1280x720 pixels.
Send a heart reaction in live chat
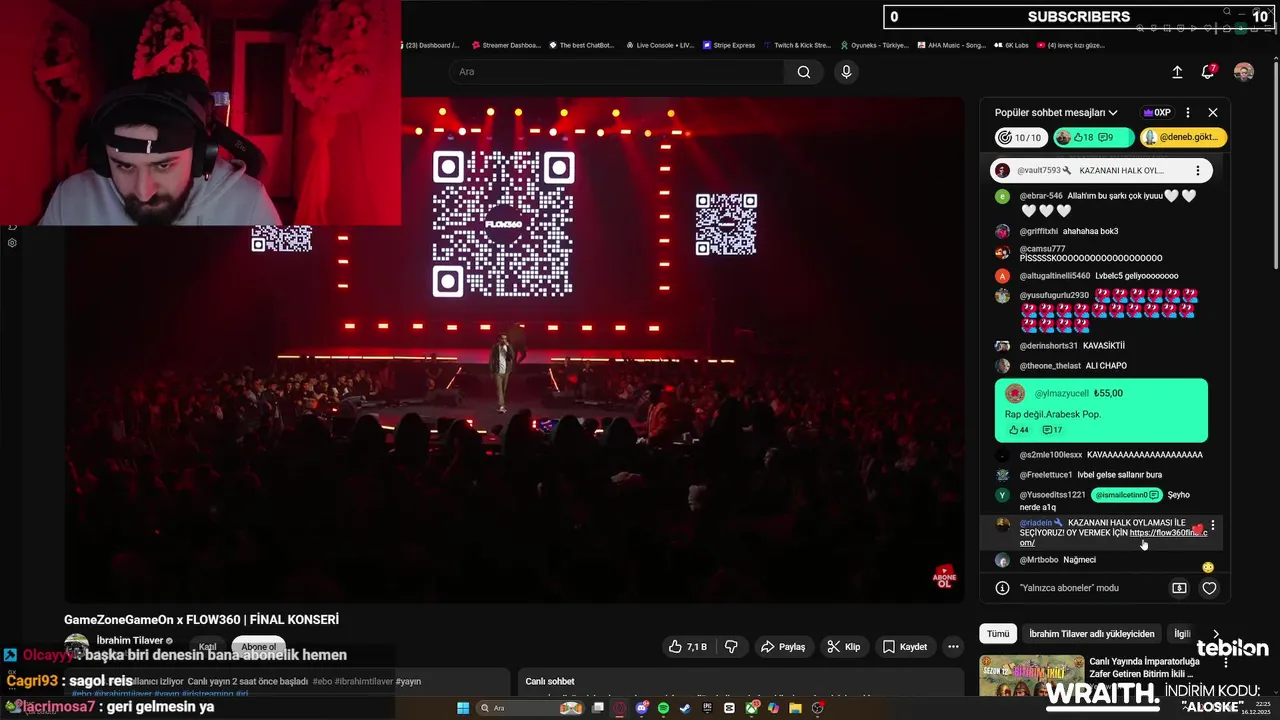point(1209,588)
